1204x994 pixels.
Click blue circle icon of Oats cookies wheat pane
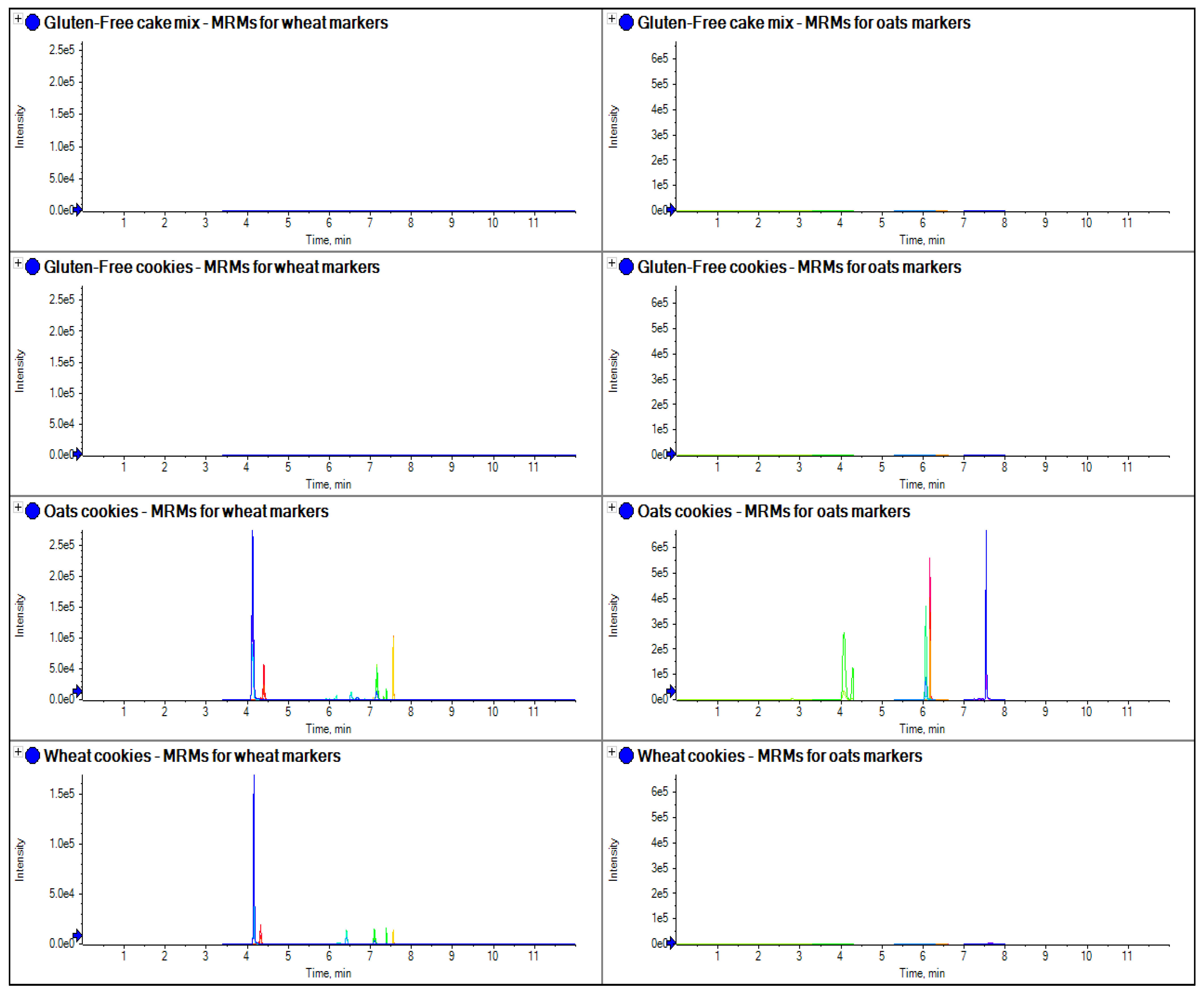(x=33, y=511)
